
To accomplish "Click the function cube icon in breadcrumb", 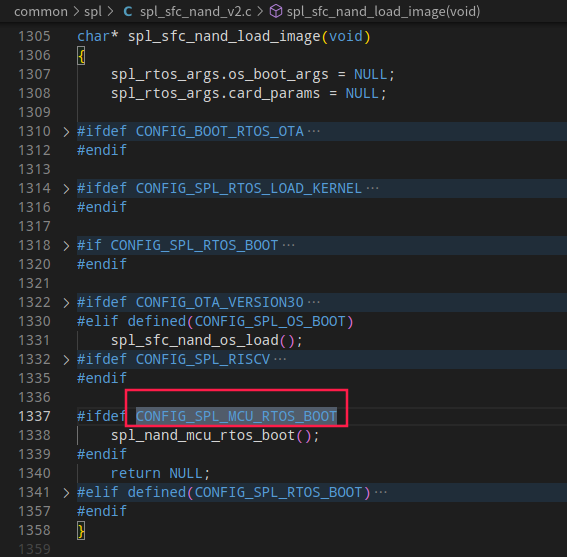I will (276, 12).
